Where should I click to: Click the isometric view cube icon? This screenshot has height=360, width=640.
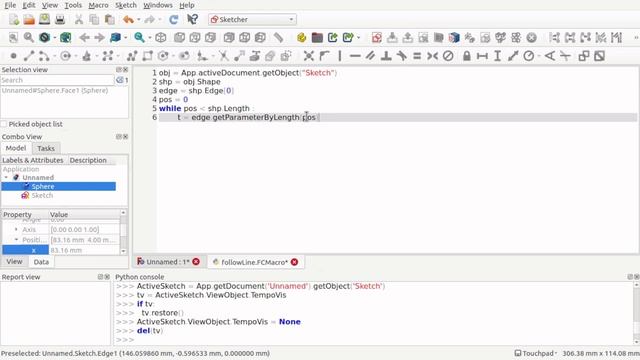tap(161, 38)
